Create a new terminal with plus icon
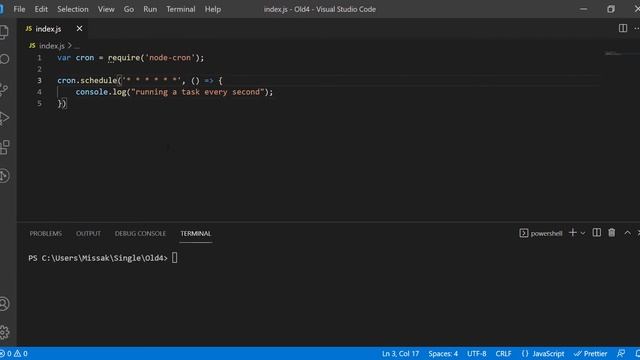640x360 pixels. (573, 233)
